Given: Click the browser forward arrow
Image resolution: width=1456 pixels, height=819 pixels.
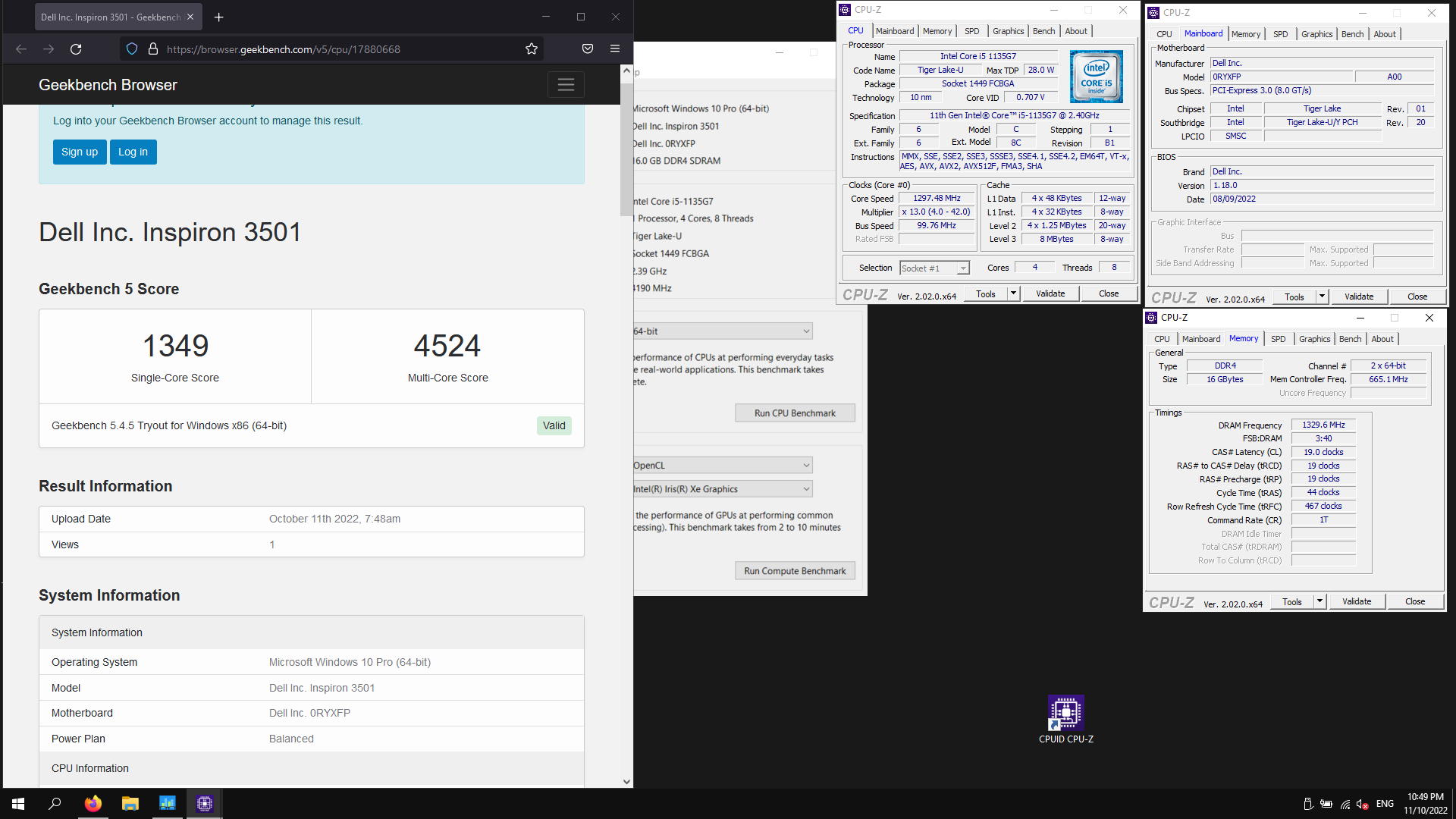Looking at the screenshot, I should (49, 49).
